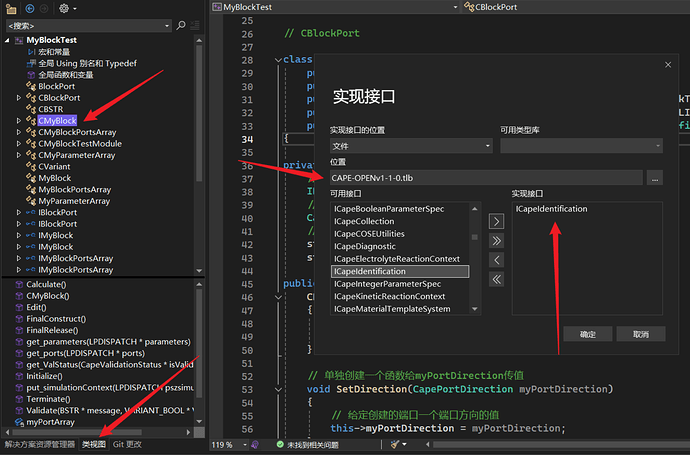Switch to Git Changes tab
Image resolution: width=690 pixels, height=455 pixels.
127,444
